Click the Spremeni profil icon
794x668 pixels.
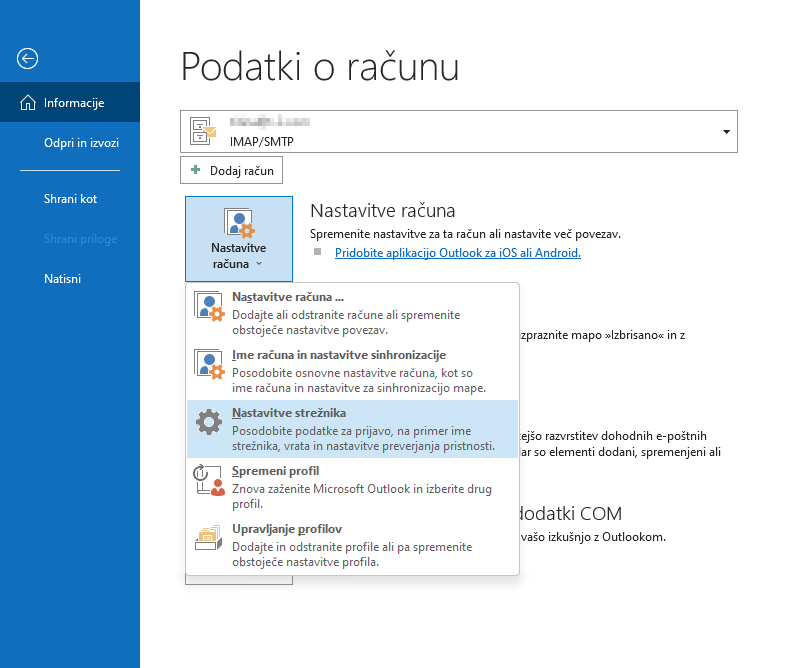click(208, 481)
